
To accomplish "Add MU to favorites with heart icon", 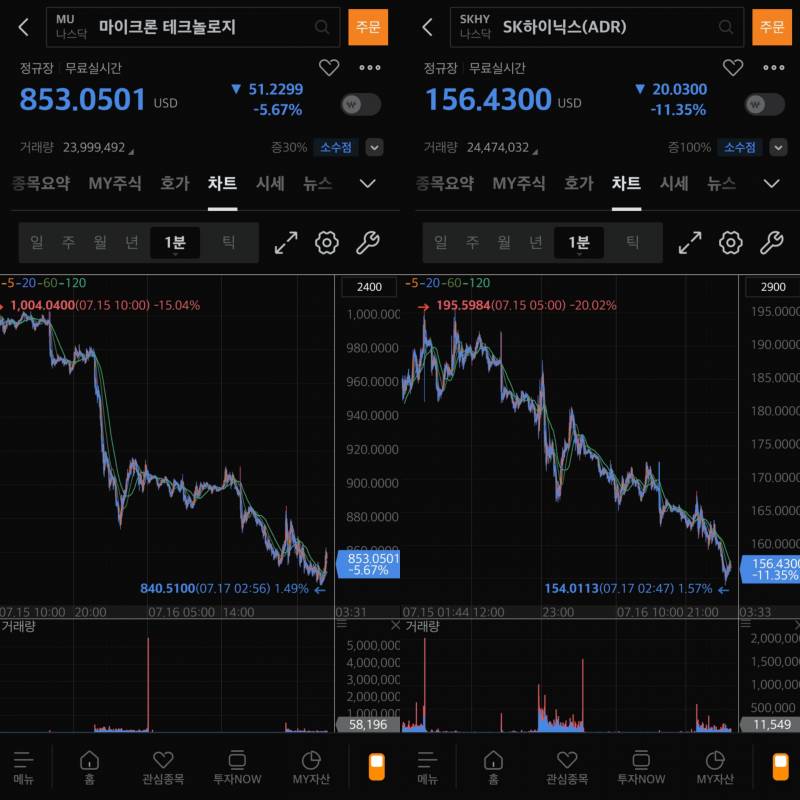I will point(329,67).
